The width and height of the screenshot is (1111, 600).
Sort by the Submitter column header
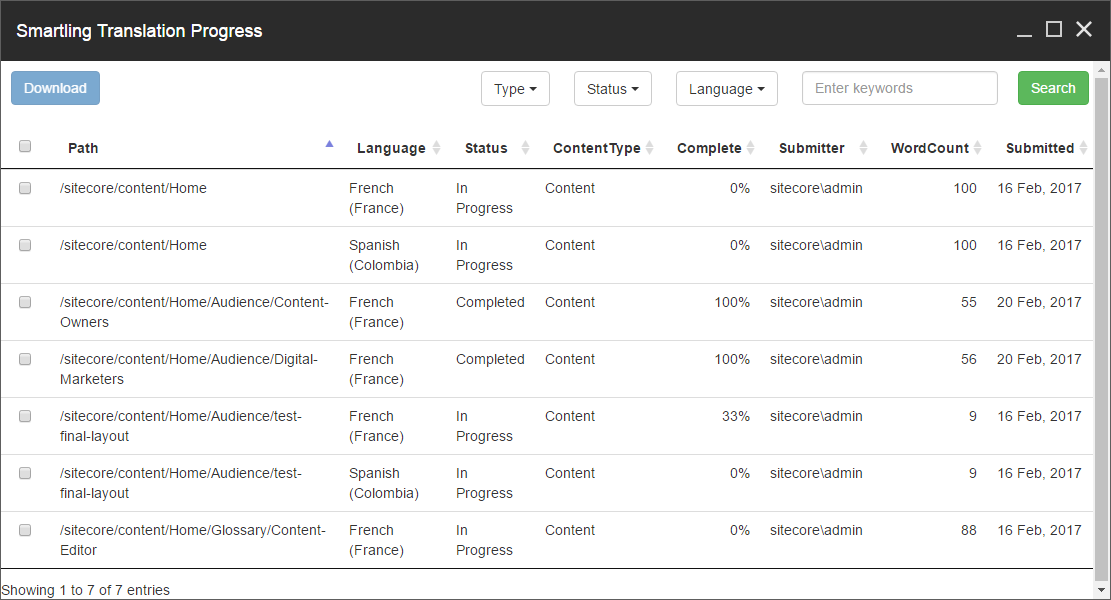[x=818, y=148]
